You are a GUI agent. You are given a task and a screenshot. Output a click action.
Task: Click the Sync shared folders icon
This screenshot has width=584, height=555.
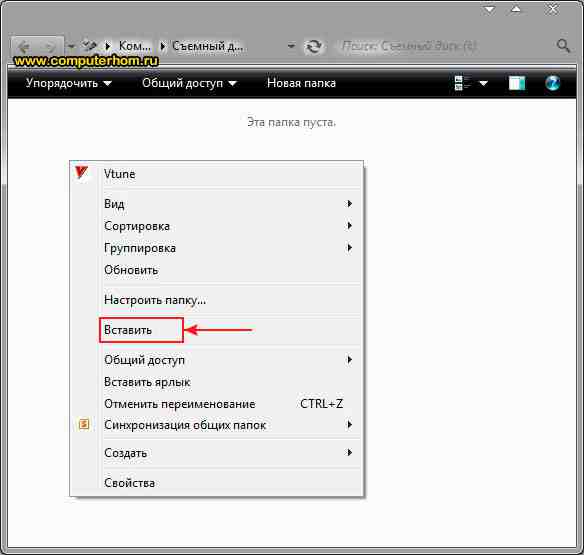(84, 424)
